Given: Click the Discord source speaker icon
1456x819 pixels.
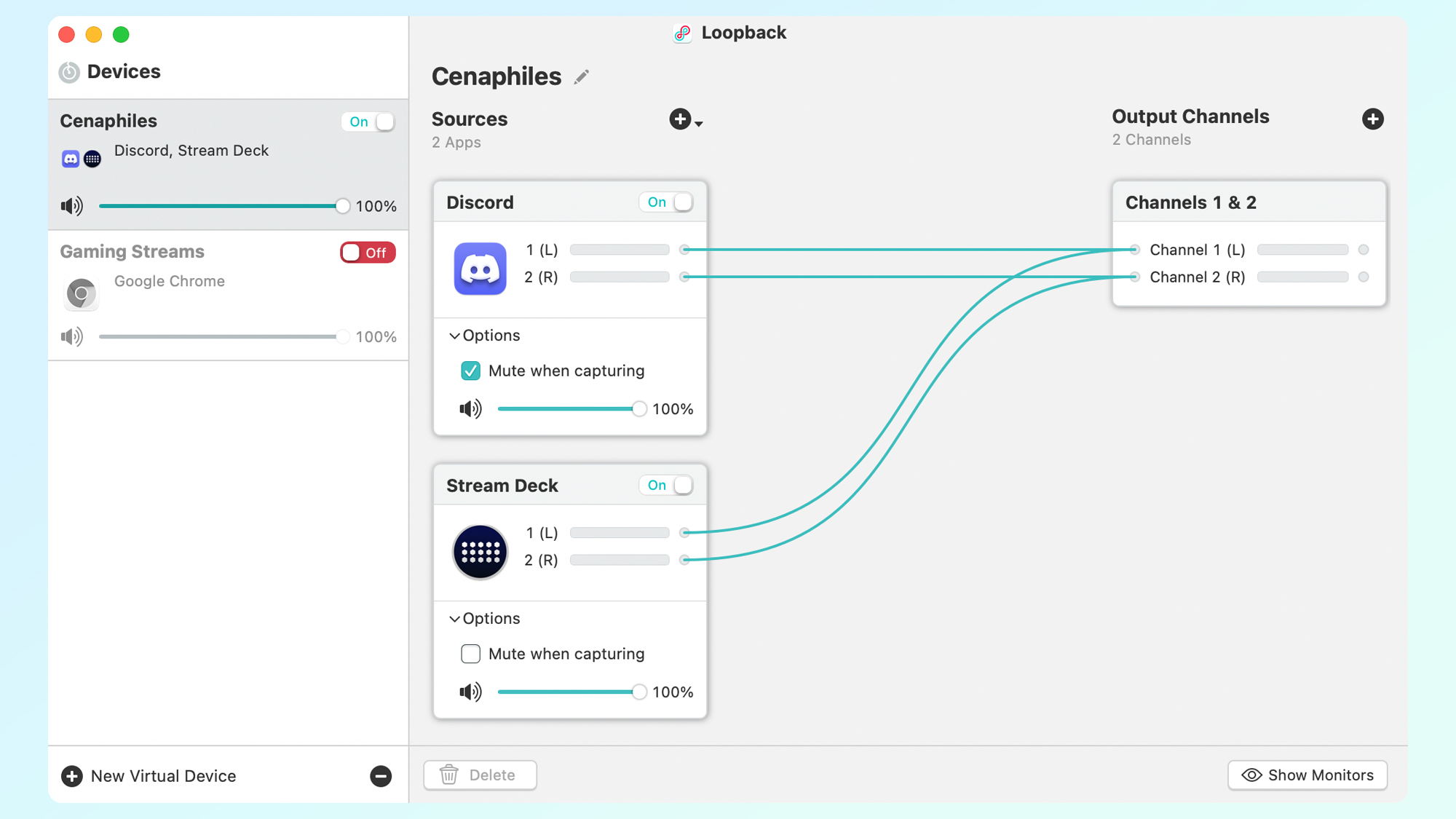Looking at the screenshot, I should click(470, 408).
